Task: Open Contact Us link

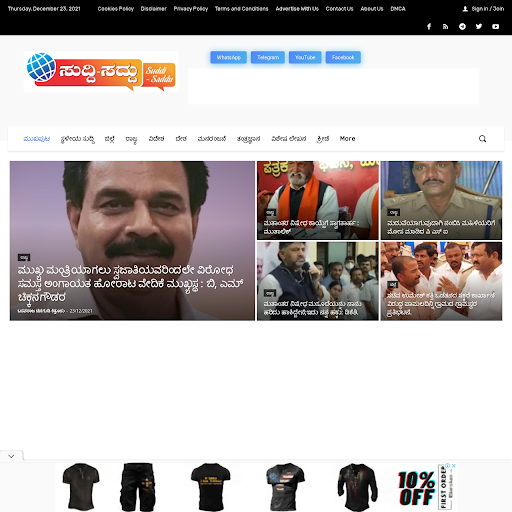Action: [339, 9]
